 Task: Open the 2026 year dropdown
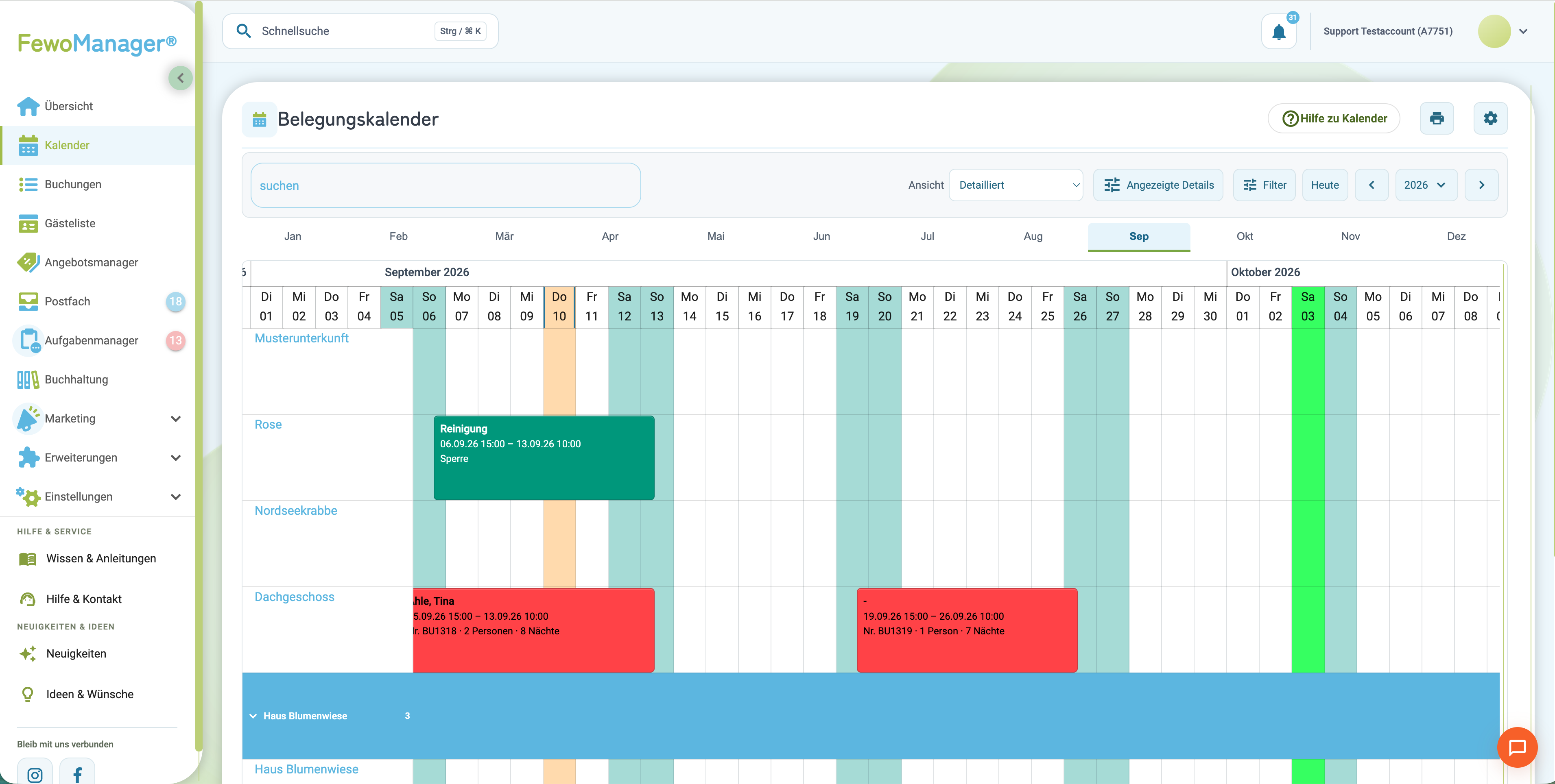(1426, 185)
